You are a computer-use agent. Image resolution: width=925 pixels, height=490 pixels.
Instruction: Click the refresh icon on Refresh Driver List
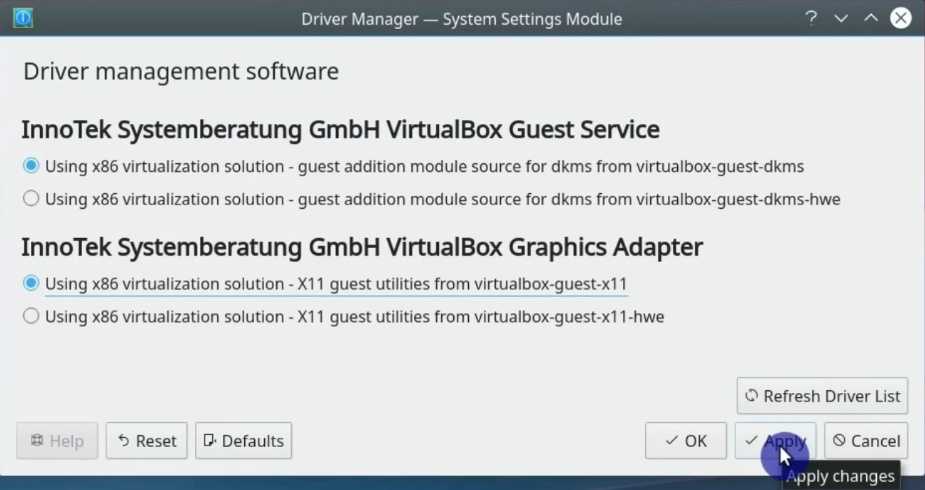(x=752, y=396)
